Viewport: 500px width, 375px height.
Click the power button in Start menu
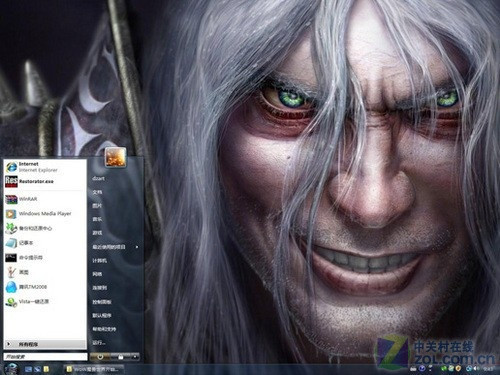[100, 357]
